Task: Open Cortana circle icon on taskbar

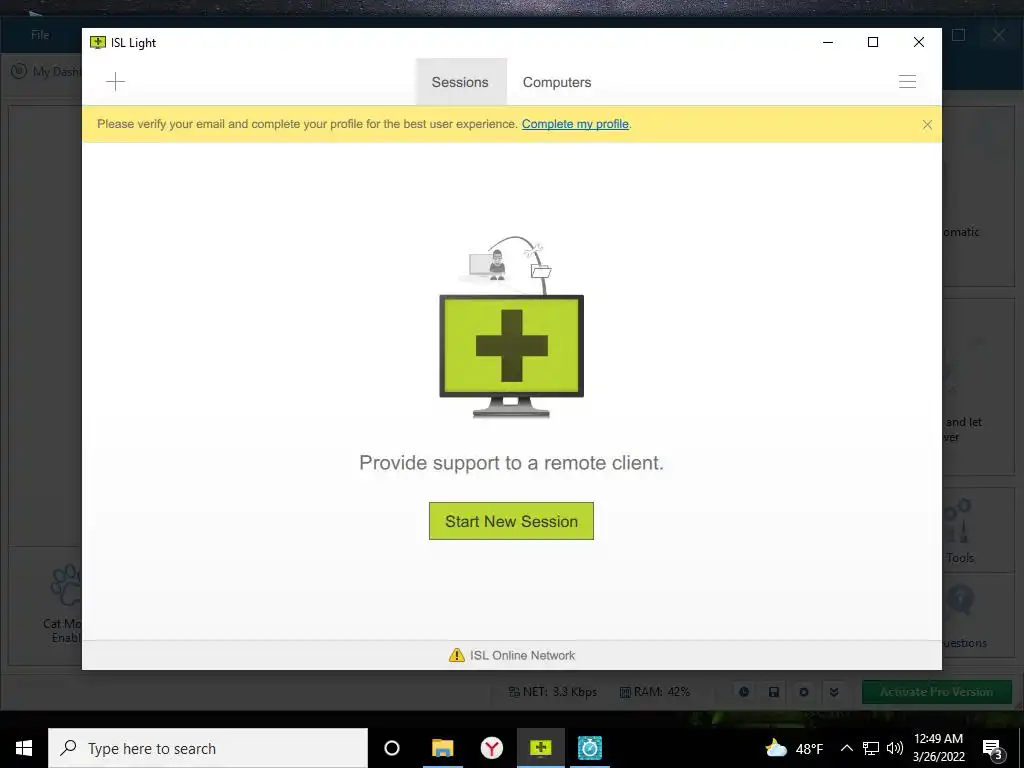Action: (392, 748)
